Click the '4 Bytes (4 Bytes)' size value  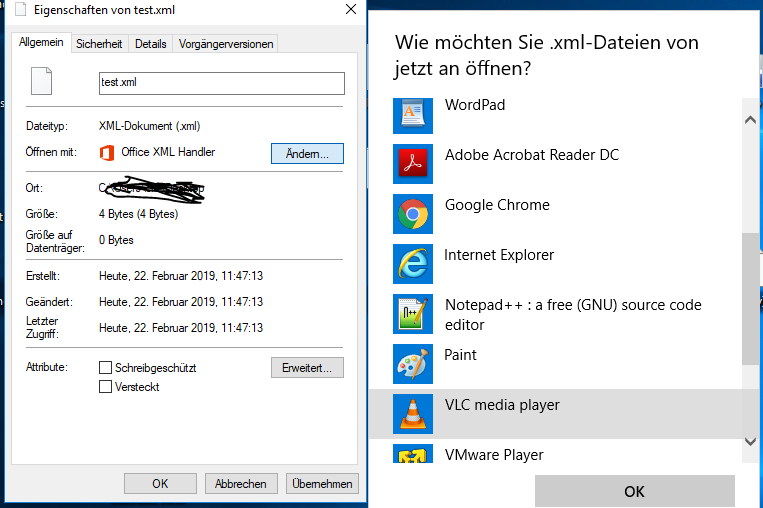click(138, 214)
